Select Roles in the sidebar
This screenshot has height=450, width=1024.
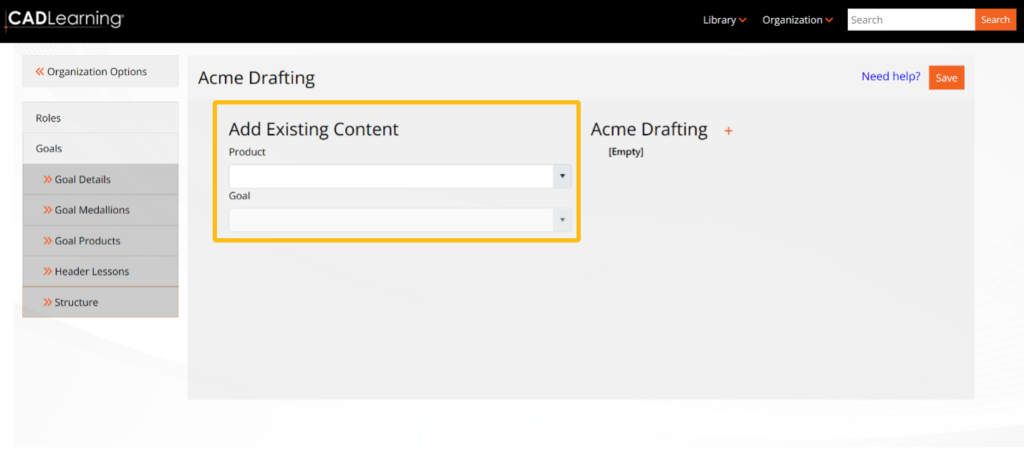[49, 118]
